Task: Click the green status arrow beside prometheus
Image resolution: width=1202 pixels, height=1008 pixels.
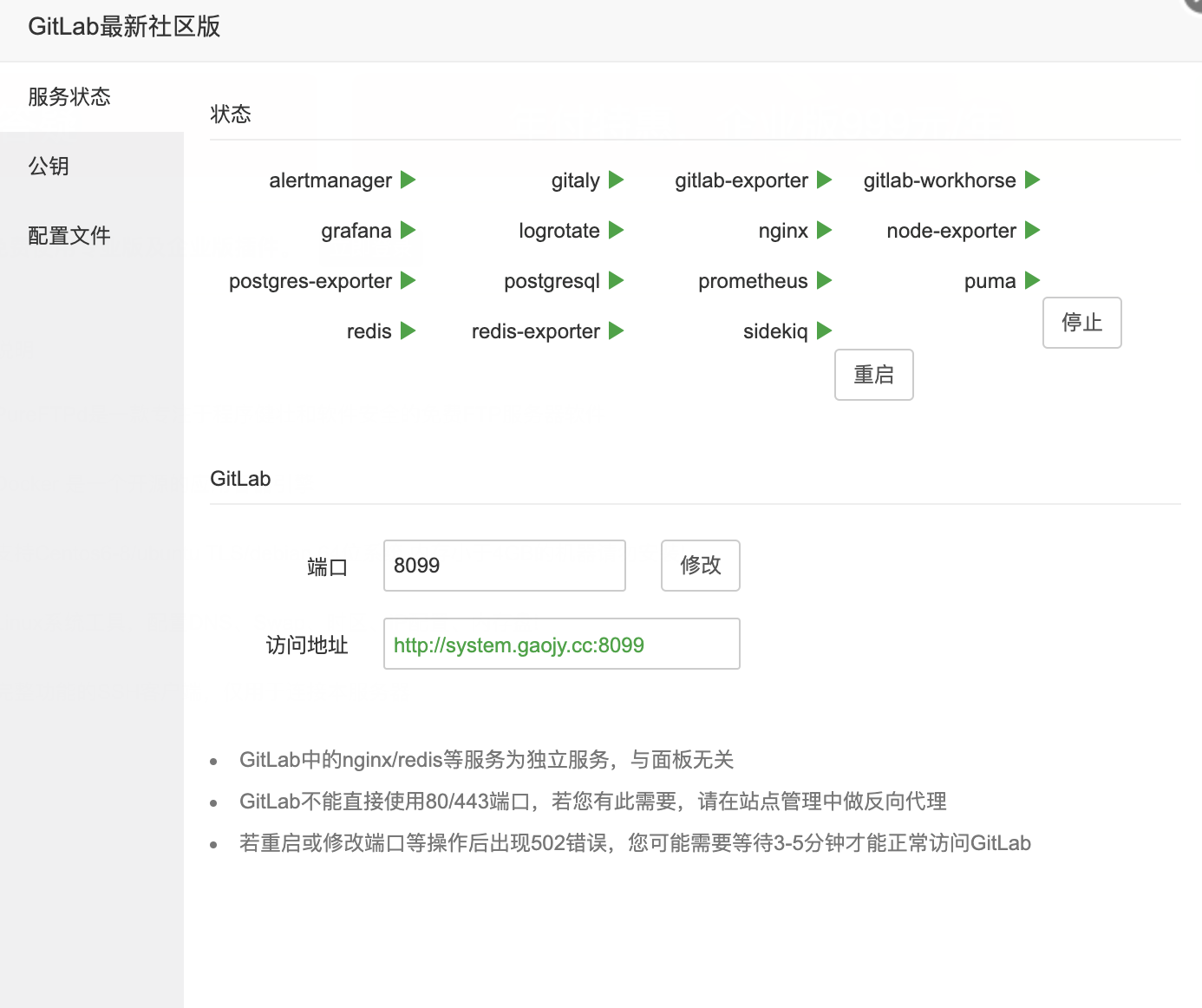Action: pos(825,281)
